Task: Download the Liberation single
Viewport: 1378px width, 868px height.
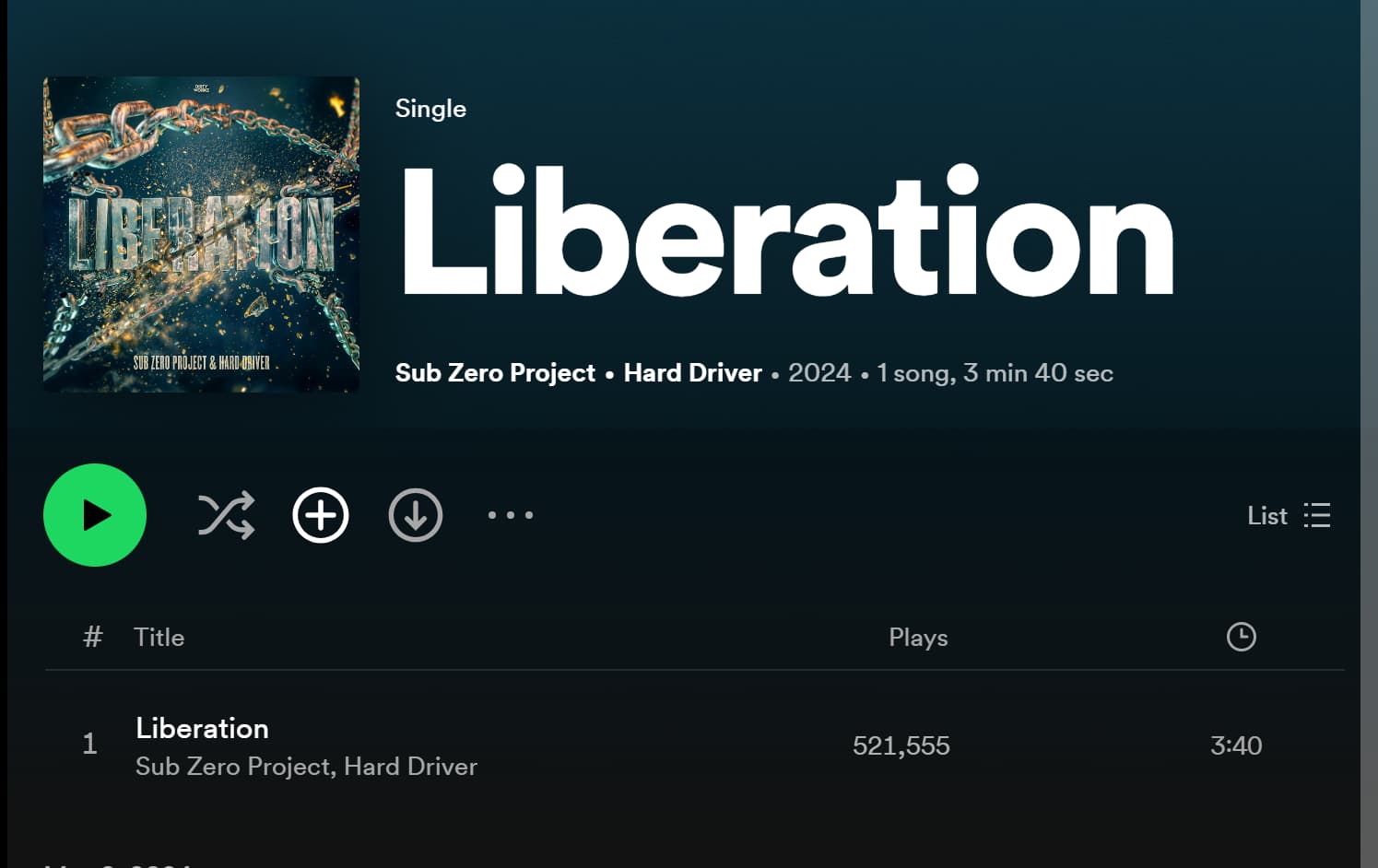Action: [x=416, y=515]
